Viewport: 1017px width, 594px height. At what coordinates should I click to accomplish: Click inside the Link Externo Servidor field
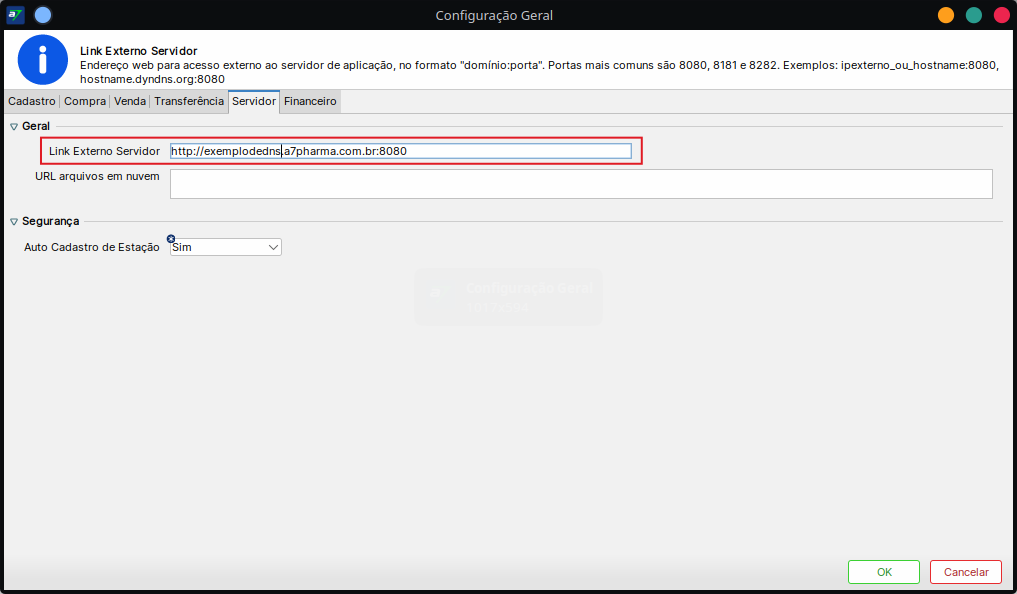coord(400,150)
